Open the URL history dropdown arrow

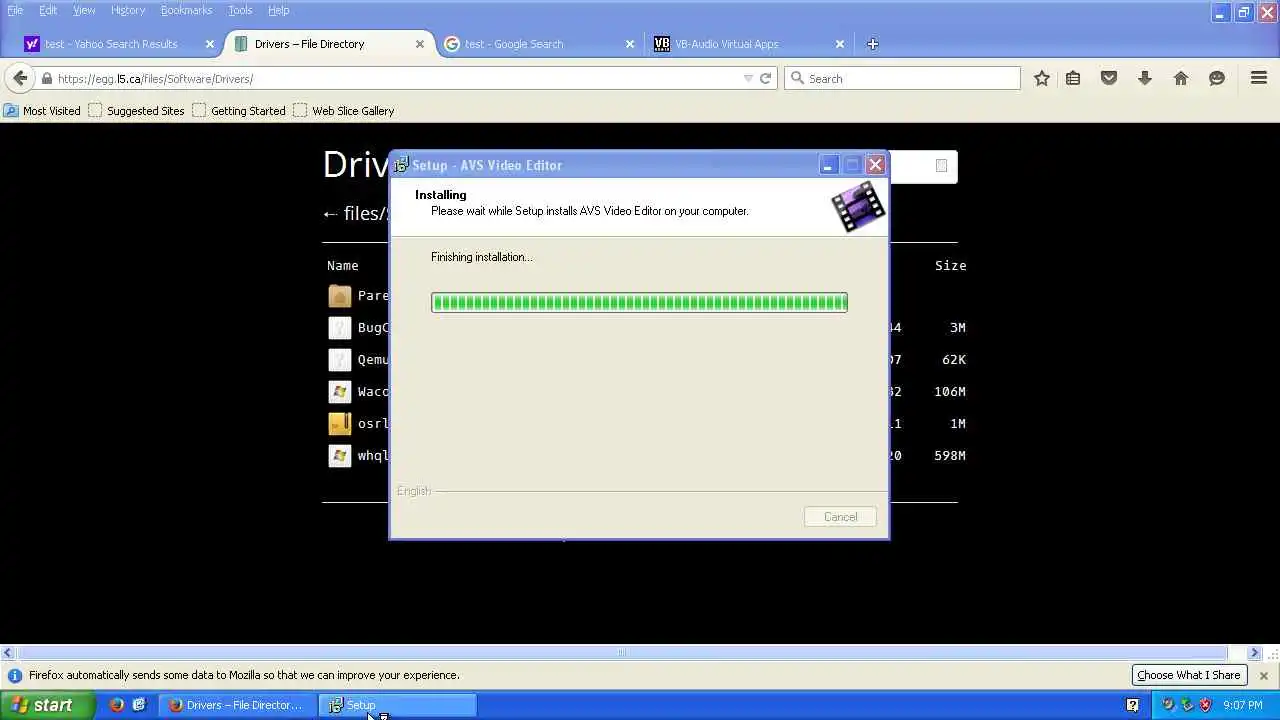[748, 78]
